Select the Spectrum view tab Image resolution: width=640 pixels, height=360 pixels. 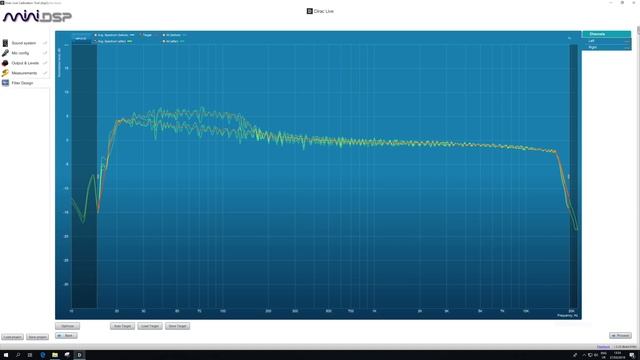point(81,38)
